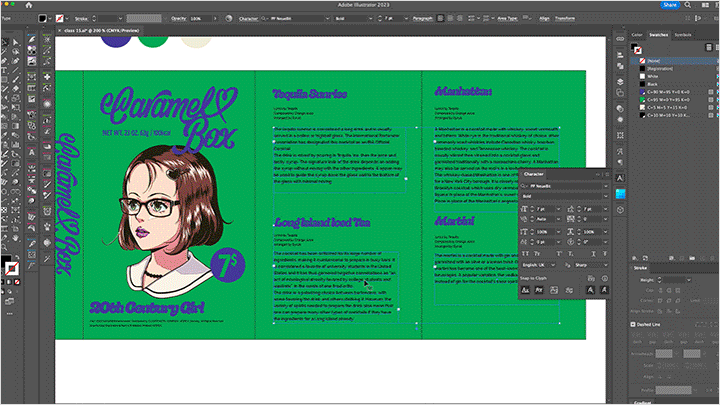Click Superscript icon in Character panel
This screenshot has height=405, width=720.
coord(559,253)
